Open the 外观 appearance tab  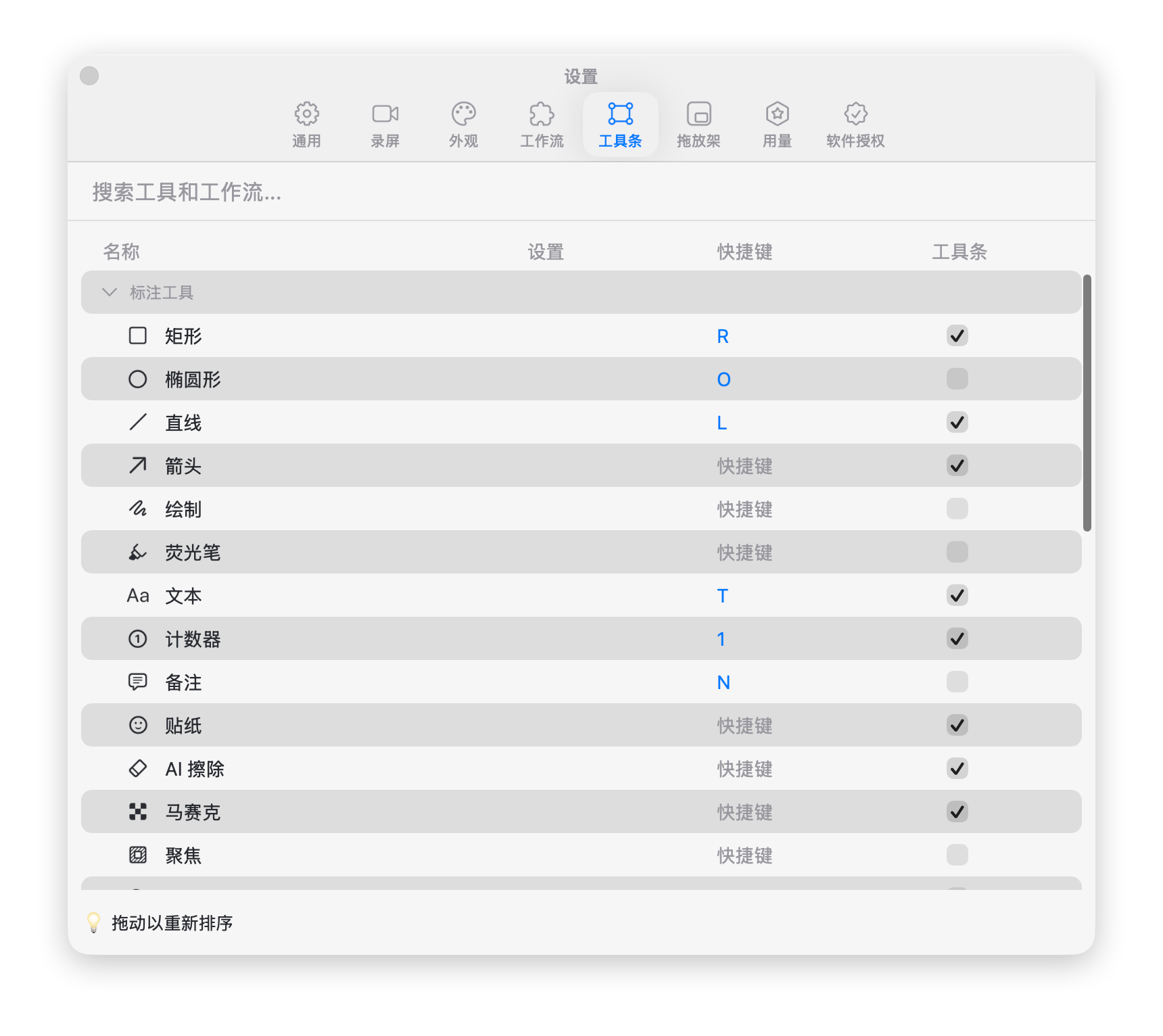[x=464, y=124]
